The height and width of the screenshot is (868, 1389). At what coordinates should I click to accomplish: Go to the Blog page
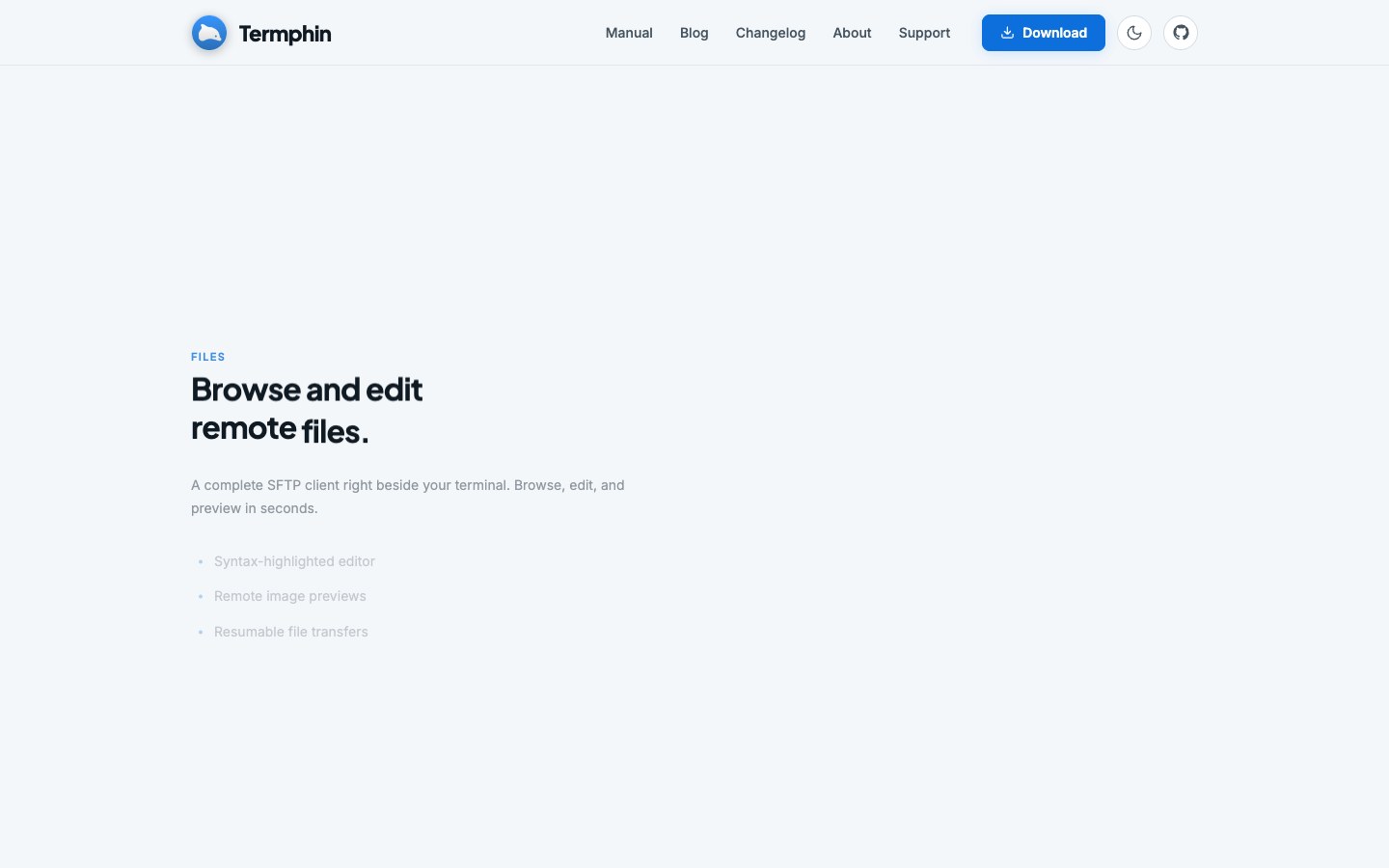(x=694, y=33)
